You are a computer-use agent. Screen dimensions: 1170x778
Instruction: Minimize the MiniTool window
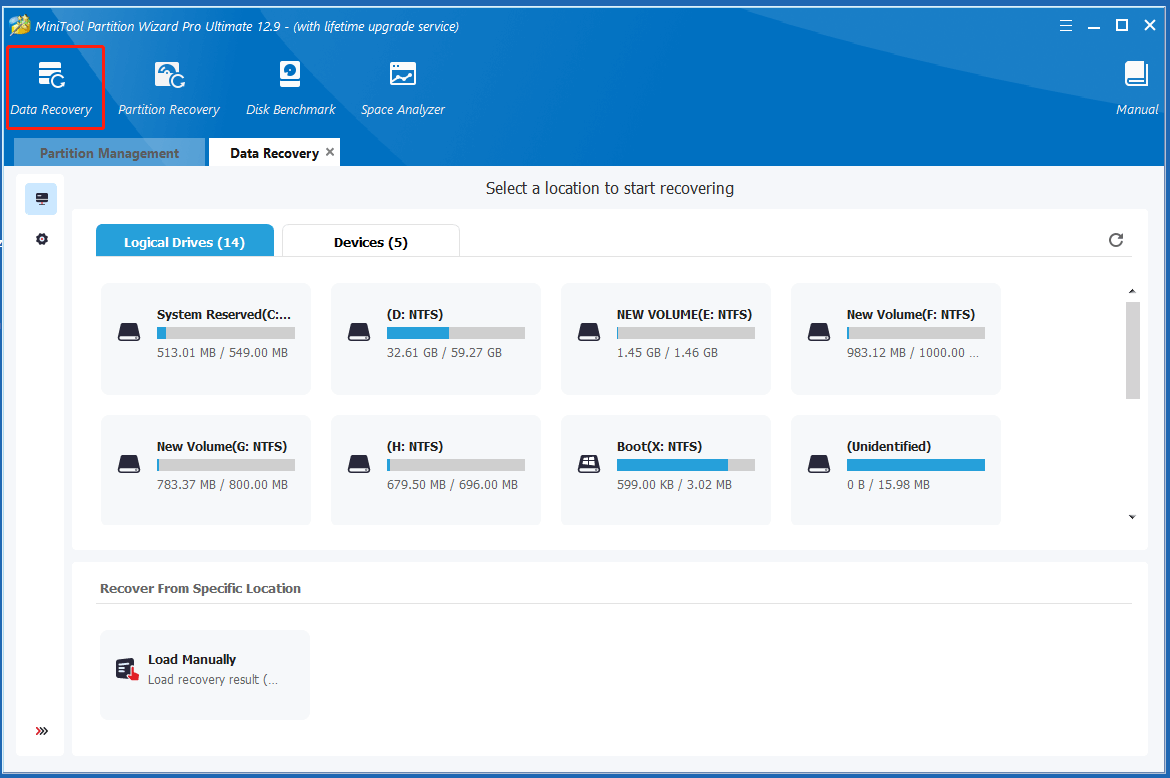point(1094,26)
